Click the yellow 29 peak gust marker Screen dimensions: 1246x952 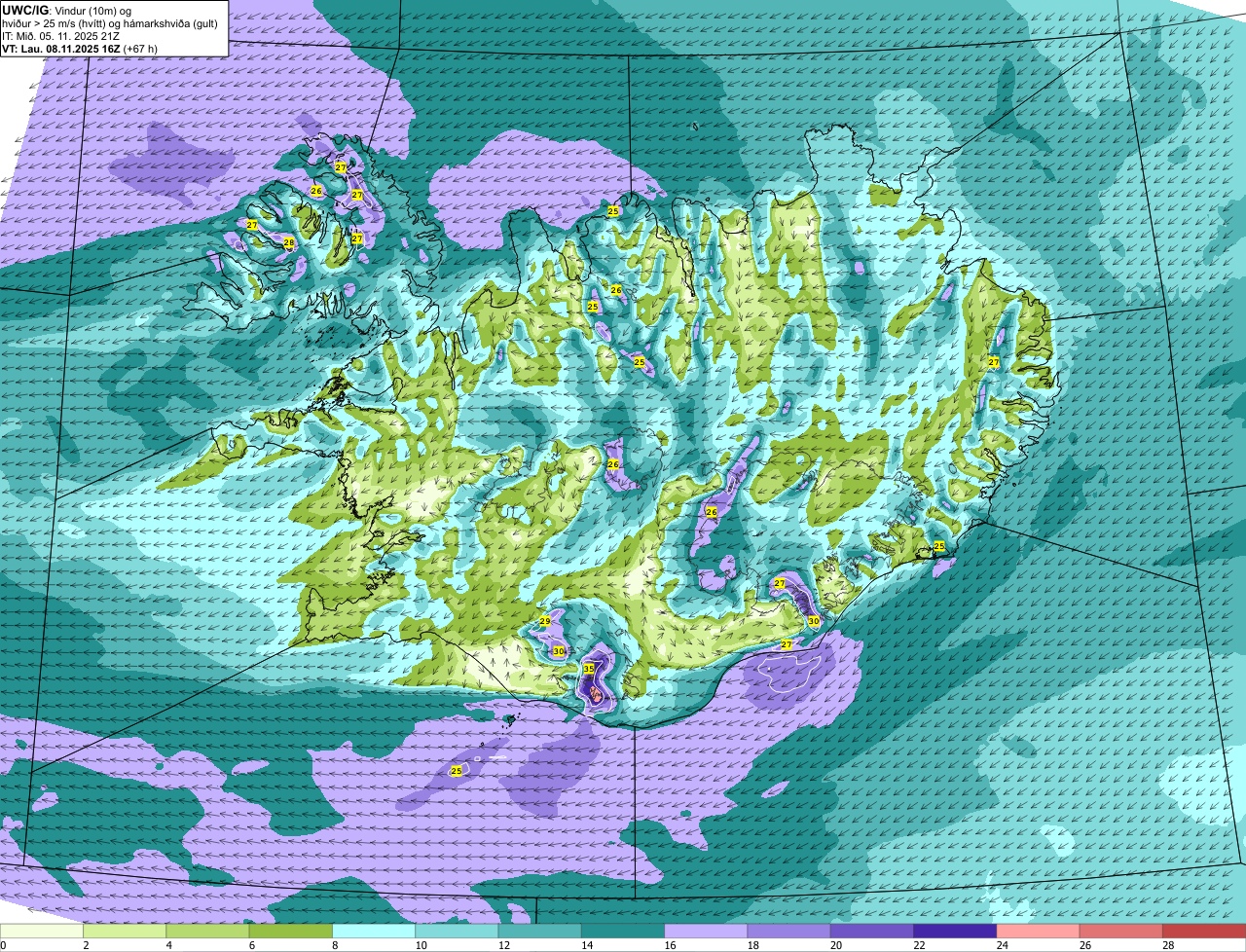coord(545,621)
